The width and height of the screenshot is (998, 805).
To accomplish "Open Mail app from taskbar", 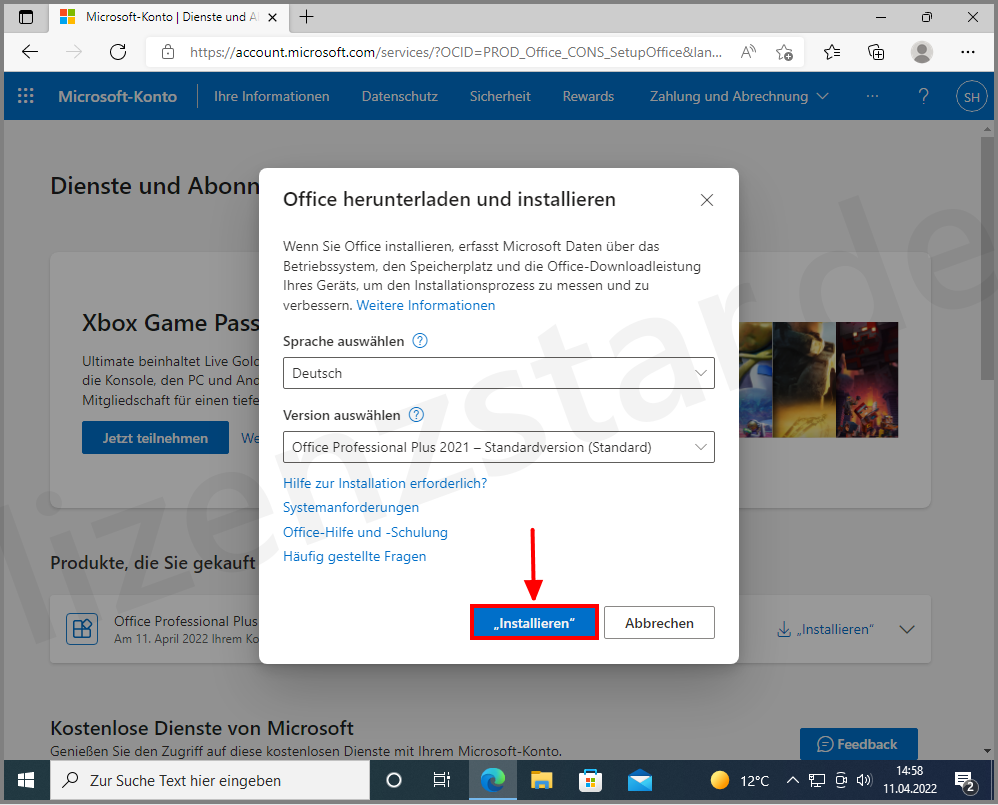I will pyautogui.click(x=640, y=780).
